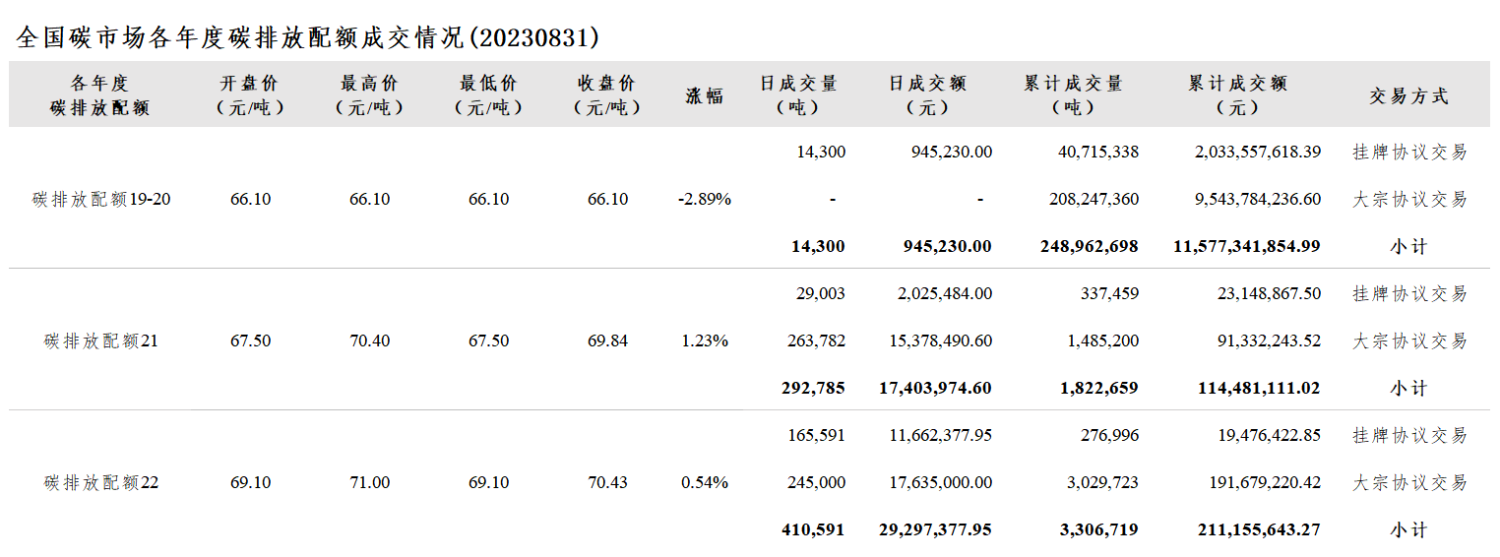Select the closing price 70.43
Image resolution: width=1500 pixels, height=557 pixels.
pyautogui.click(x=608, y=483)
